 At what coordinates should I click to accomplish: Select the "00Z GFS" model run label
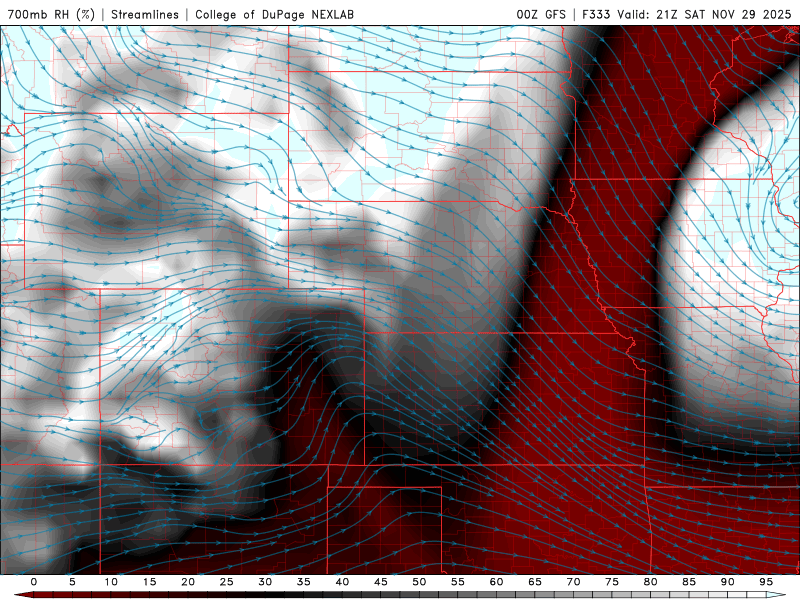click(x=541, y=14)
